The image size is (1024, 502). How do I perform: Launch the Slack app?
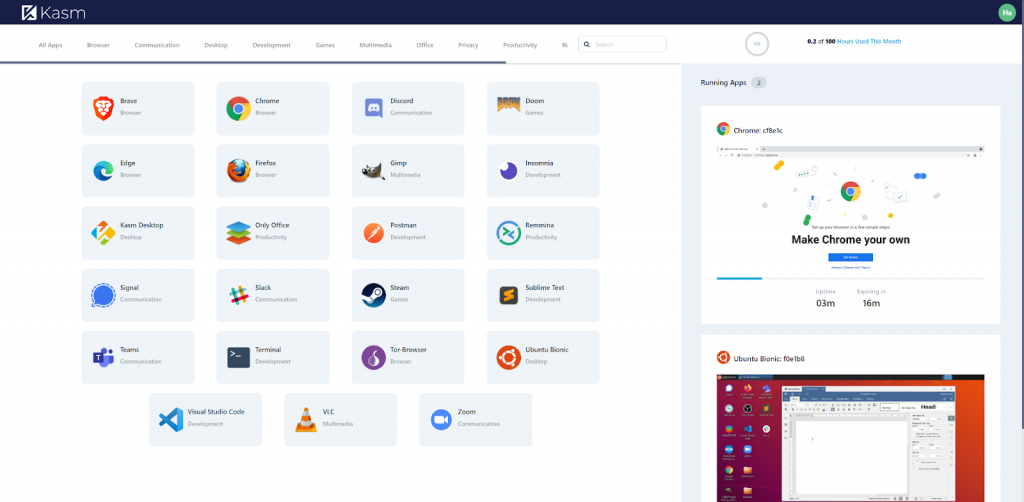[x=273, y=295]
